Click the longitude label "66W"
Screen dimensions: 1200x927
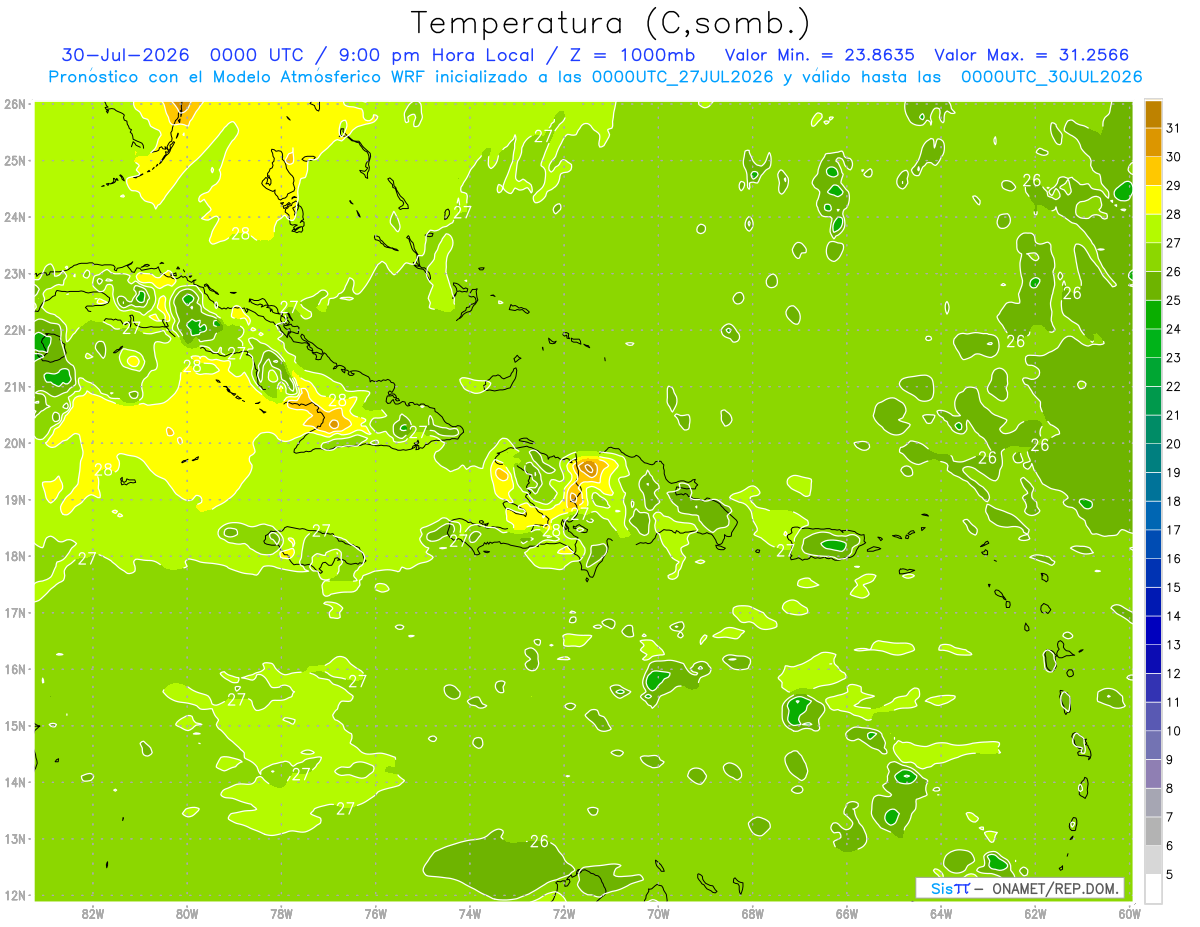(846, 913)
